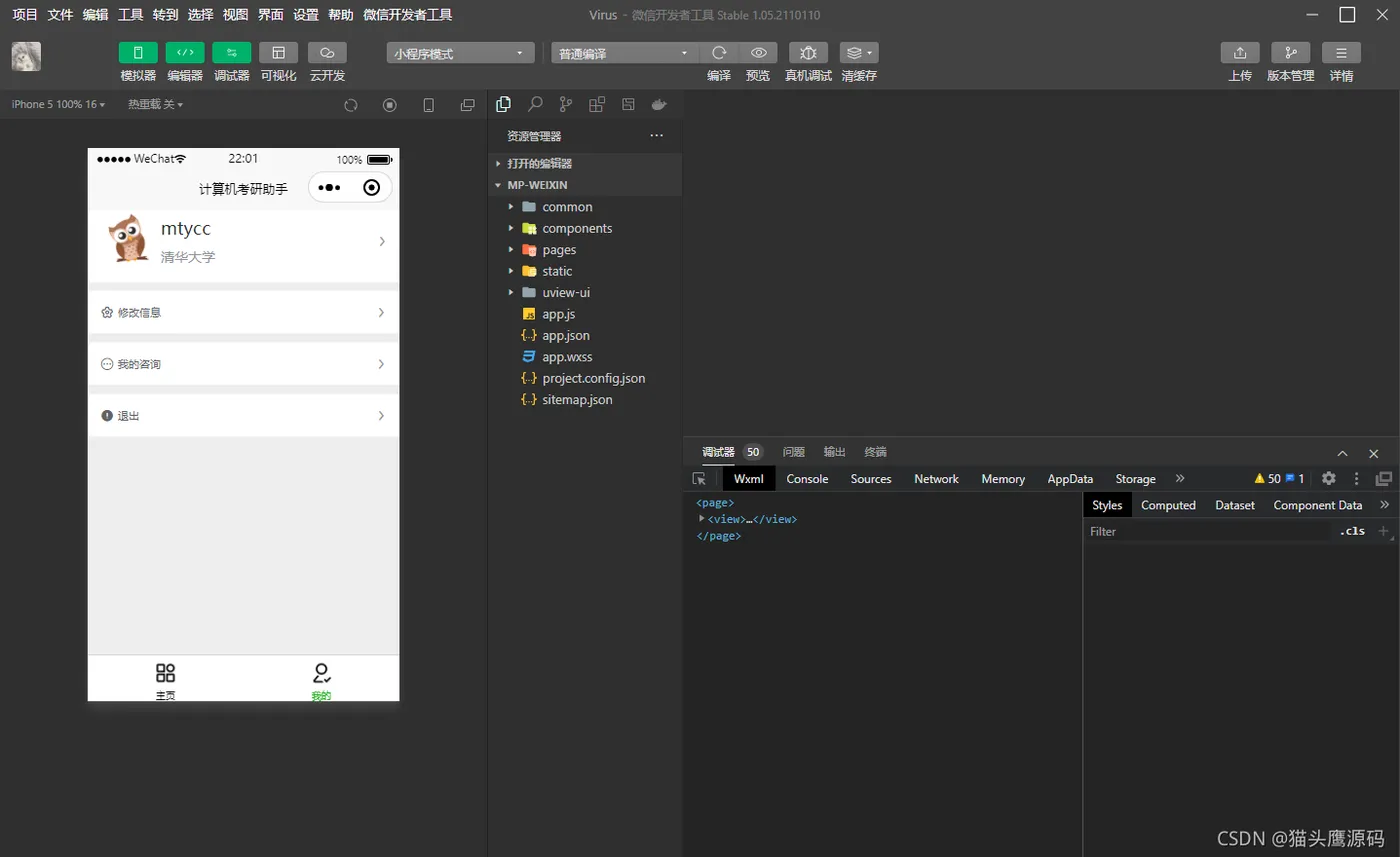Toggle the simulator (模拟器) panel button

tap(138, 53)
